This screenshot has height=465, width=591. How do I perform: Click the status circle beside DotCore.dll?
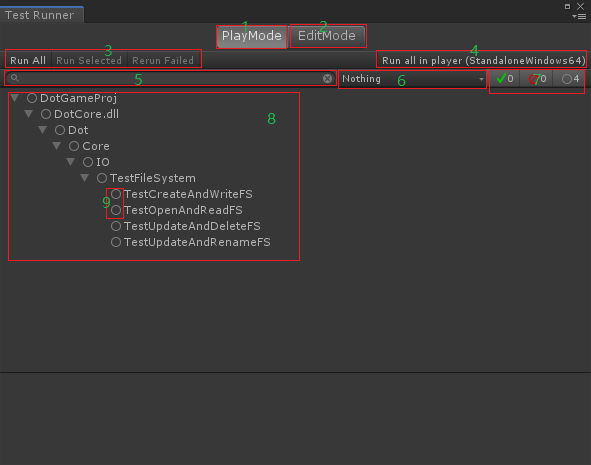pyautogui.click(x=46, y=114)
